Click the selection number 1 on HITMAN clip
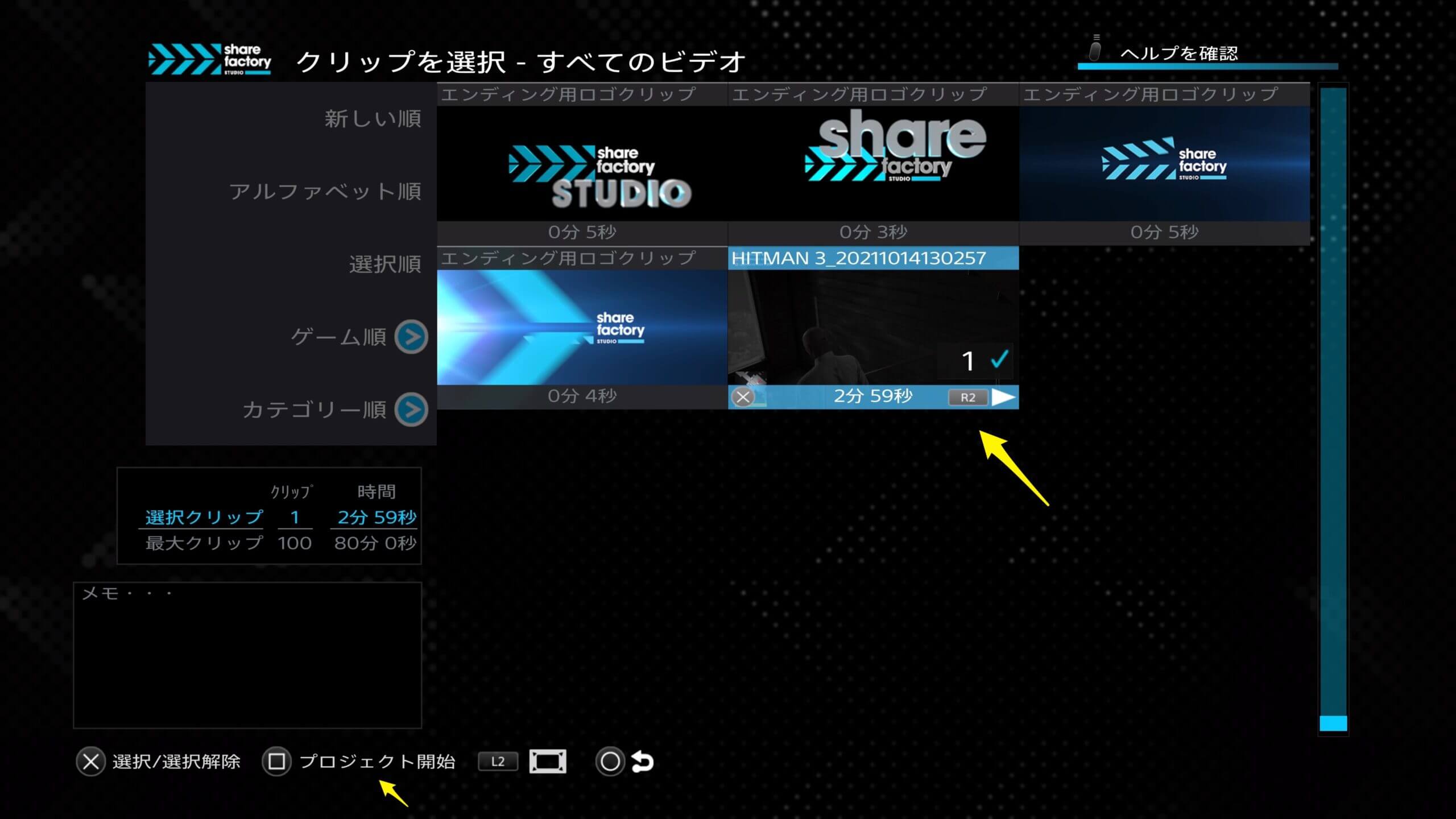The image size is (1456, 819). click(x=968, y=361)
